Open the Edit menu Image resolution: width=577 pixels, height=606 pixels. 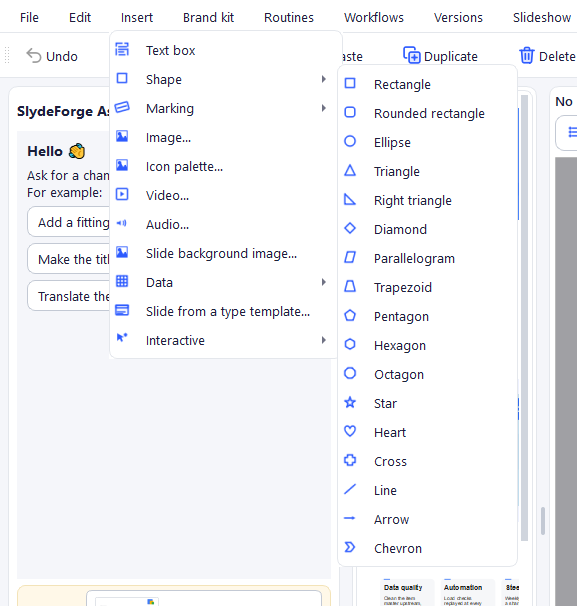(80, 17)
